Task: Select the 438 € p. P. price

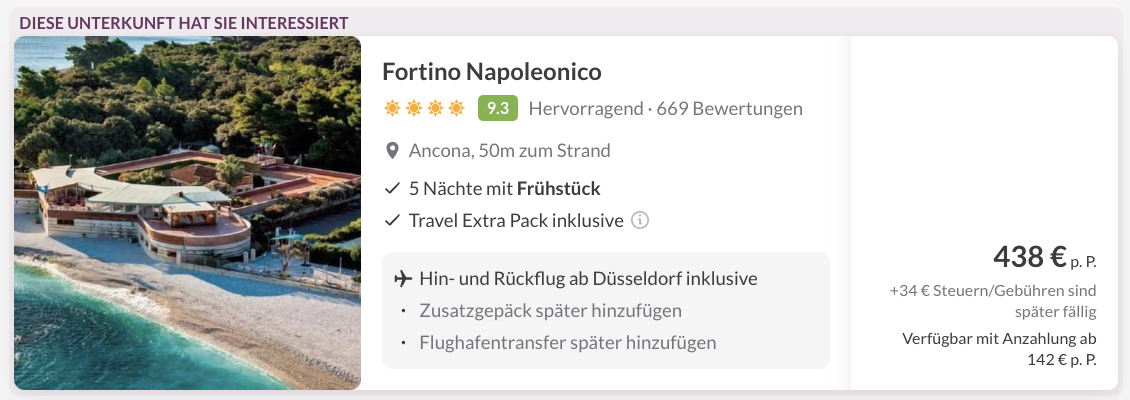Action: click(1045, 257)
